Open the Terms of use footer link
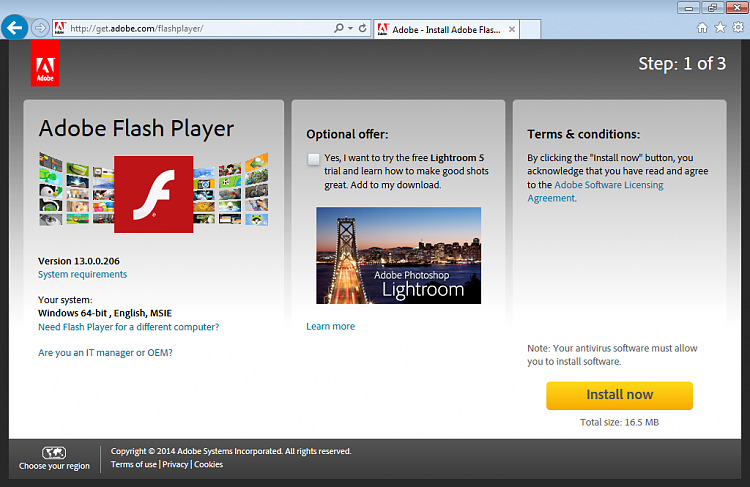The image size is (750, 487). click(x=133, y=464)
